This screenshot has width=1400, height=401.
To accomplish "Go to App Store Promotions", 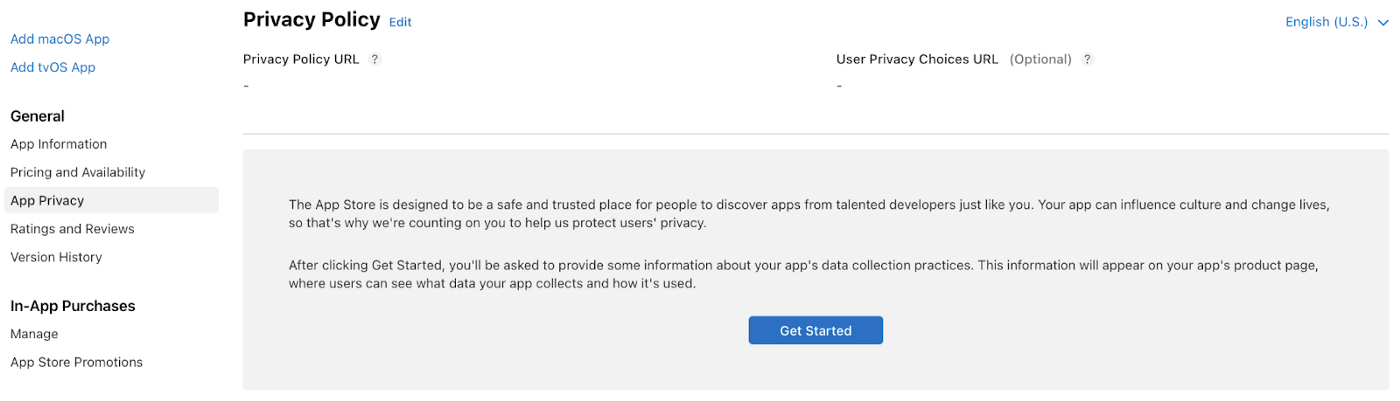I will pos(77,362).
